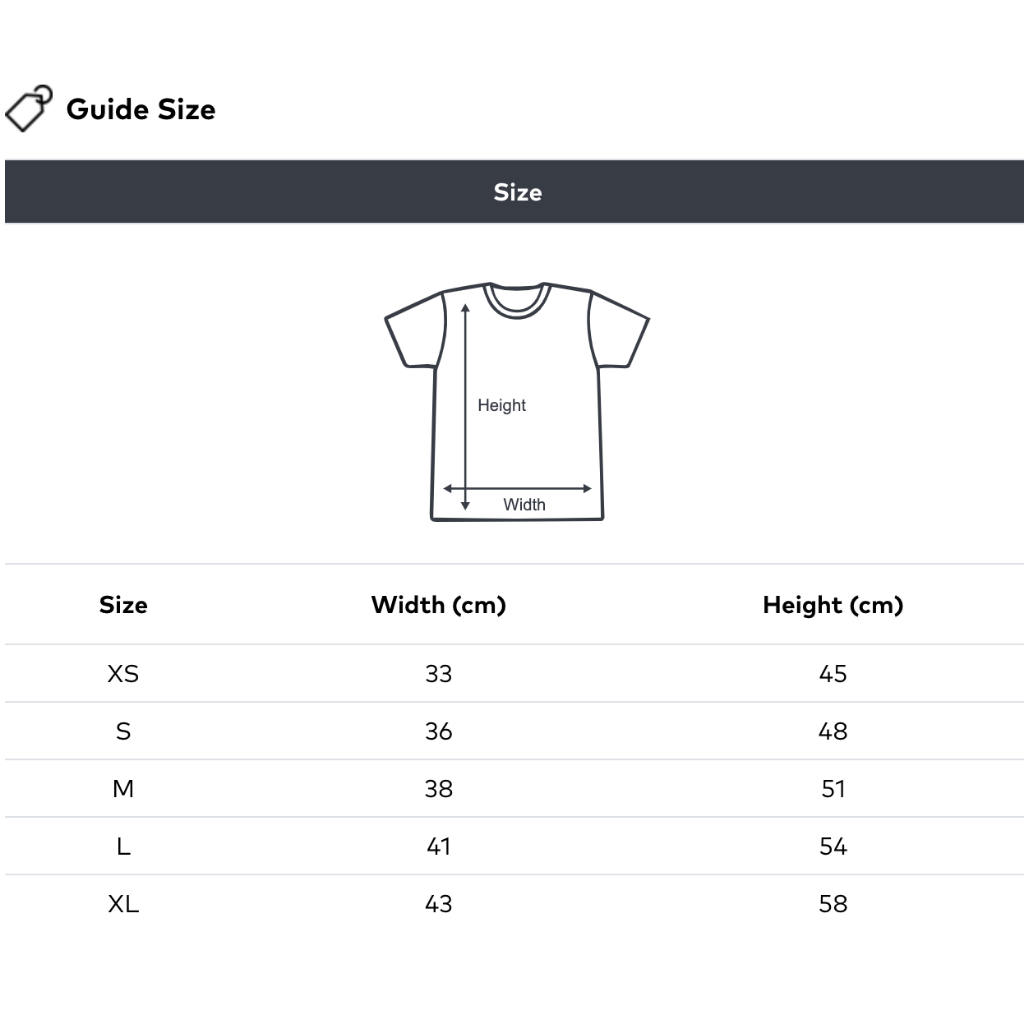Image resolution: width=1024 pixels, height=1024 pixels.
Task: Click the price tag icon
Action: tap(28, 108)
